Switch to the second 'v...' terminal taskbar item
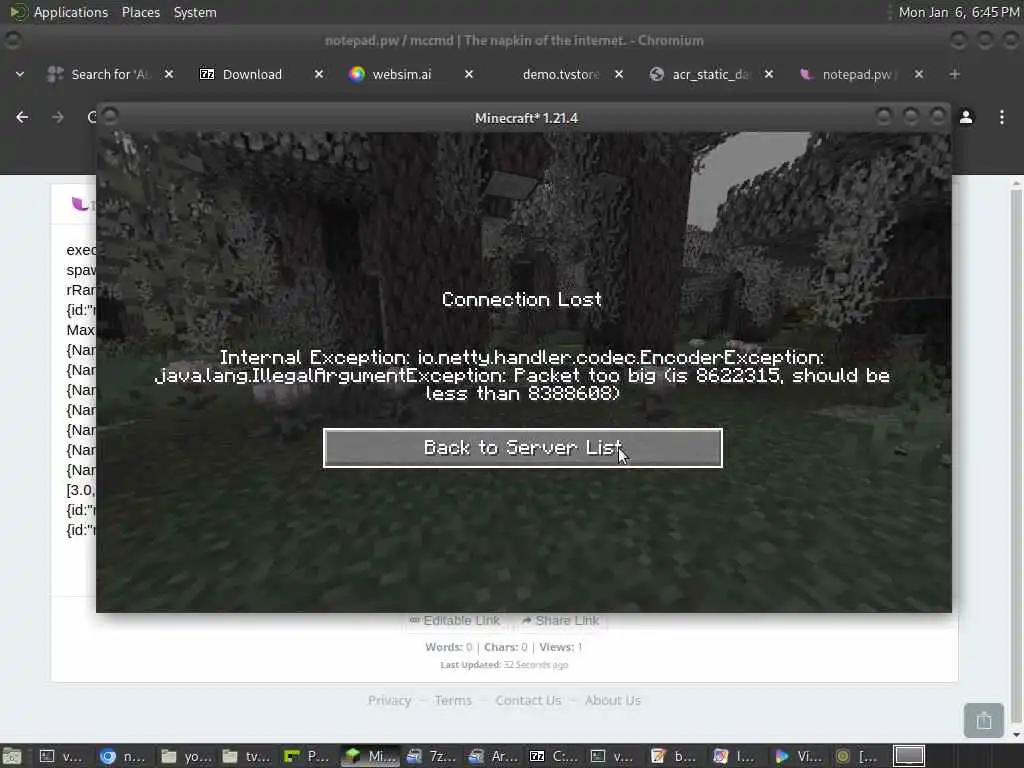This screenshot has width=1024, height=768. click(x=613, y=756)
